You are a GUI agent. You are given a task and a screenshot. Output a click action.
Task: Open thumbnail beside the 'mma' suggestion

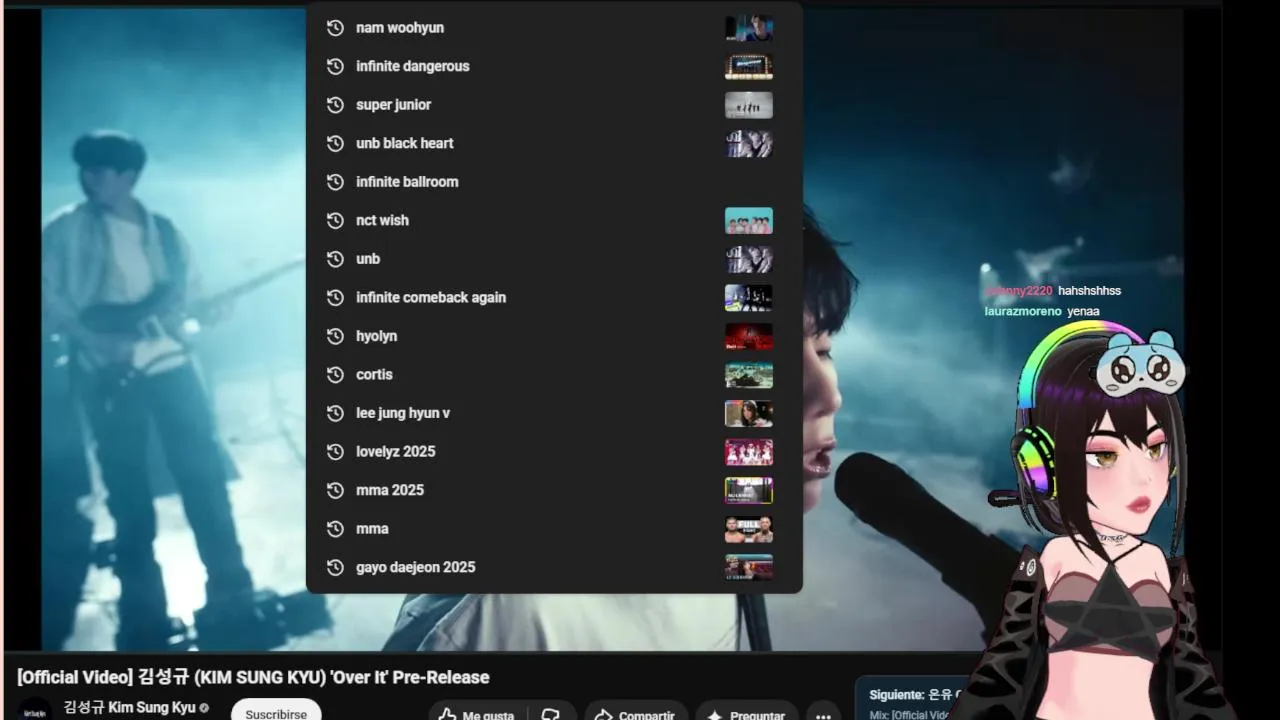pyautogui.click(x=749, y=529)
